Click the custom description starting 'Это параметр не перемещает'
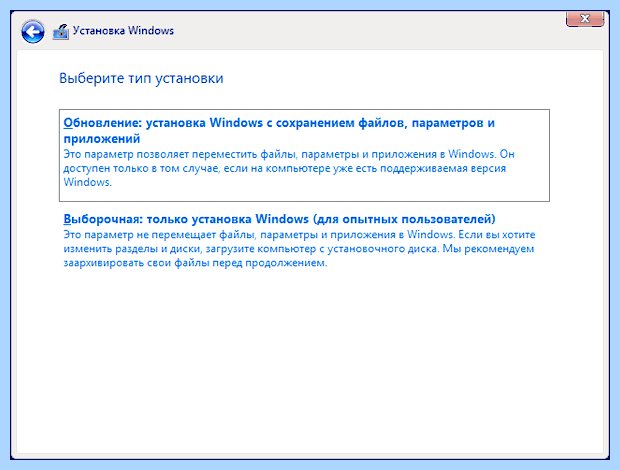 299,249
